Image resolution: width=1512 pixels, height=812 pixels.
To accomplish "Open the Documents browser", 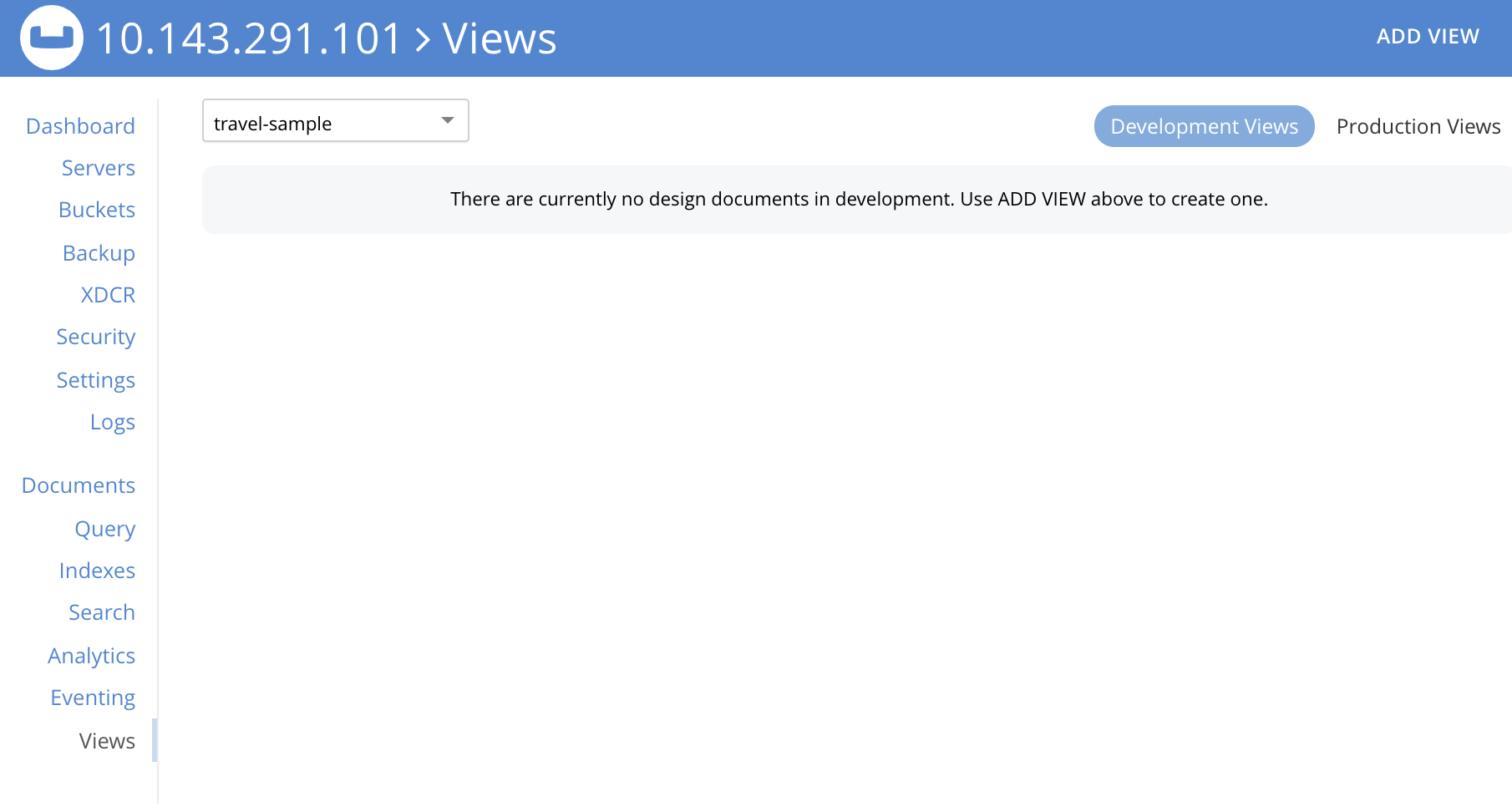I will pos(78,485).
